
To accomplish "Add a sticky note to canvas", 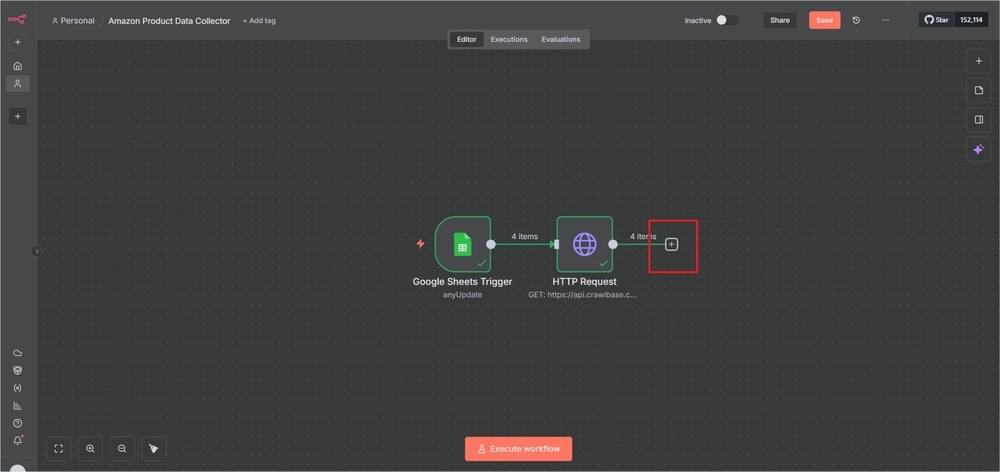I will [x=979, y=90].
